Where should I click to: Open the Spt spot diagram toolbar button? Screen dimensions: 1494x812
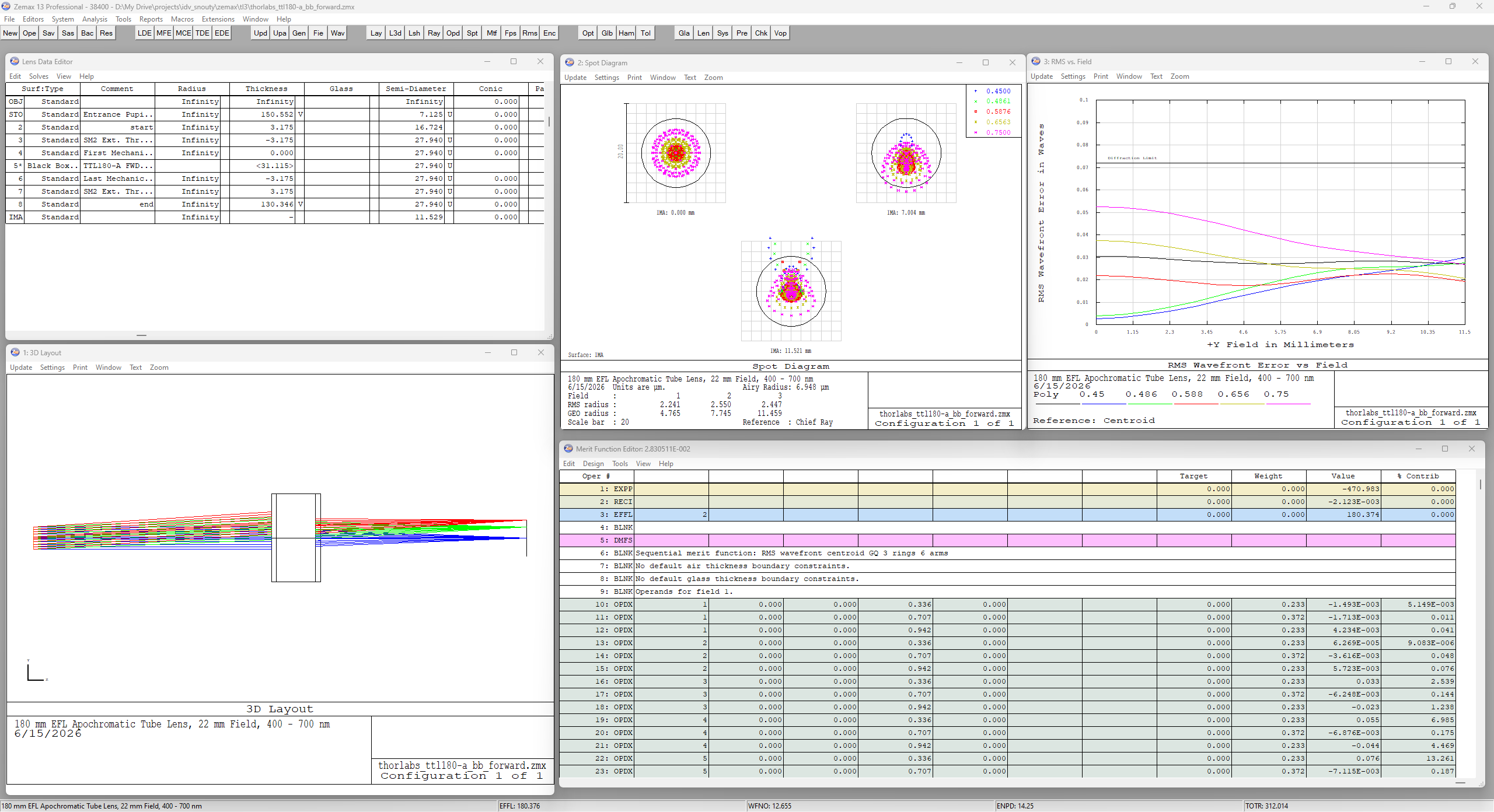472,33
